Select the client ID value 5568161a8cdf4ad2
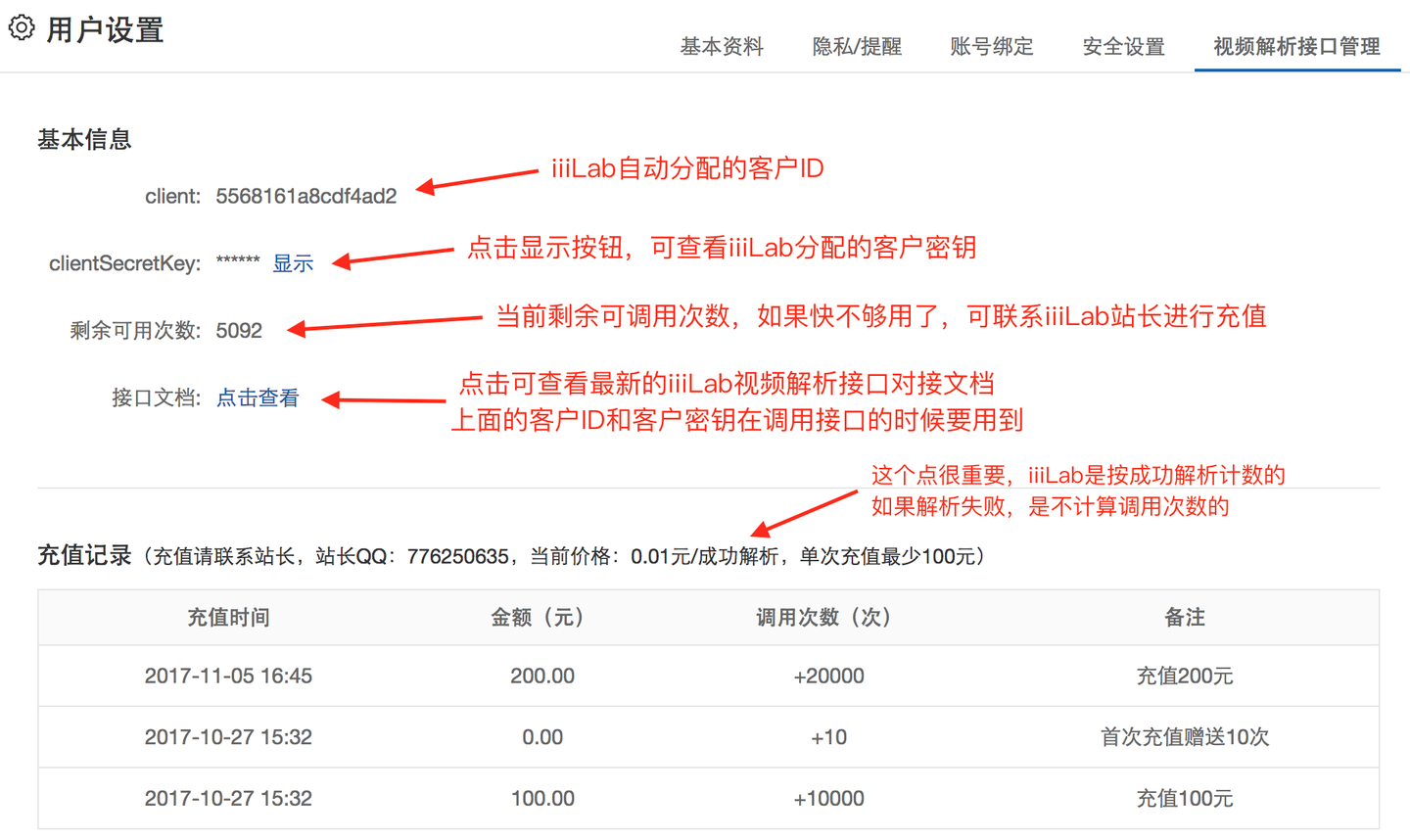Viewport: 1410px width, 840px height. click(306, 195)
